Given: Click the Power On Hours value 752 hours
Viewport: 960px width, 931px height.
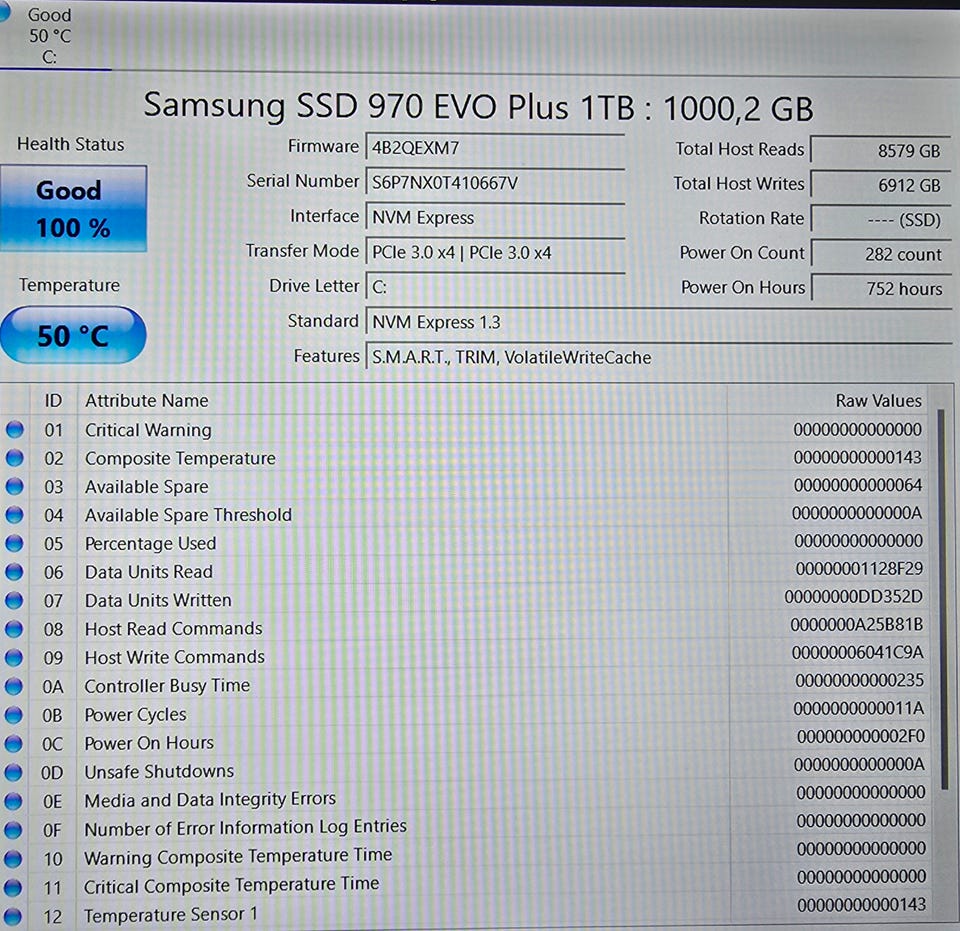Looking at the screenshot, I should coord(880,289).
